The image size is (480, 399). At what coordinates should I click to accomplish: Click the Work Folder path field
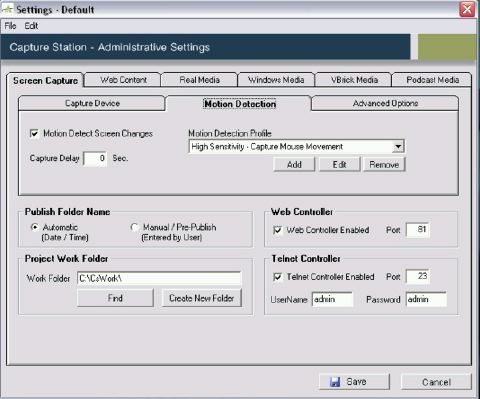[x=159, y=278]
